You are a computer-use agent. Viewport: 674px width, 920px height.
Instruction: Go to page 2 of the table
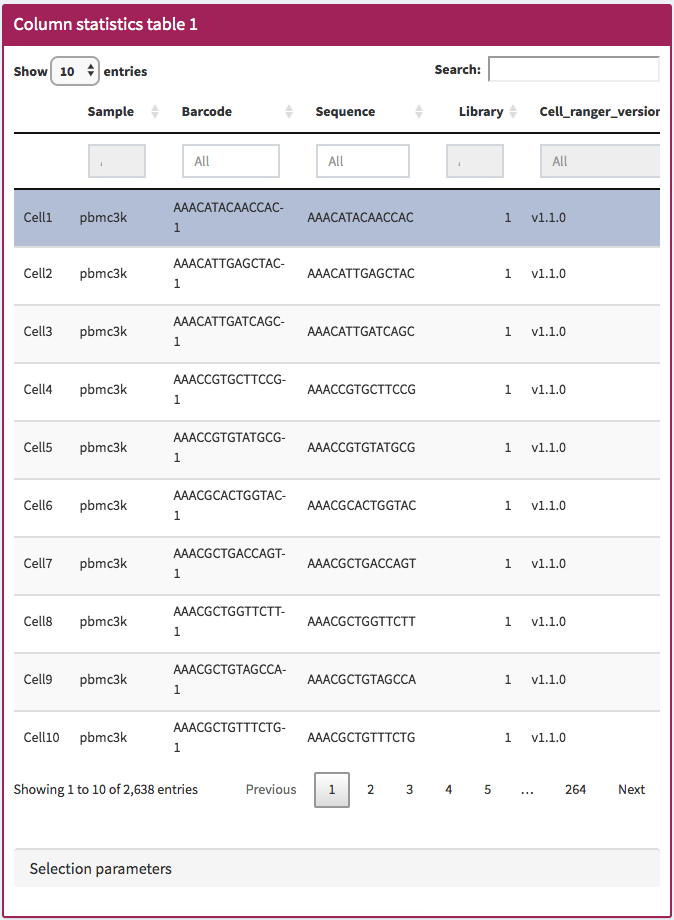(x=370, y=789)
